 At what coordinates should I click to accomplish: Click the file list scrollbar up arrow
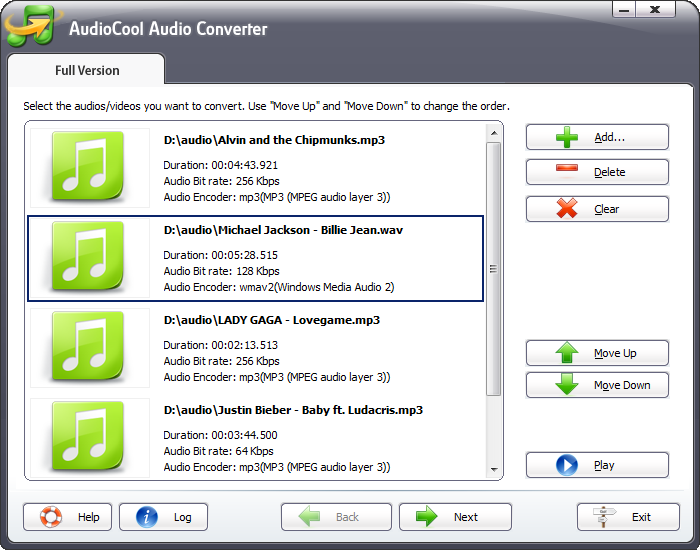coord(494,133)
